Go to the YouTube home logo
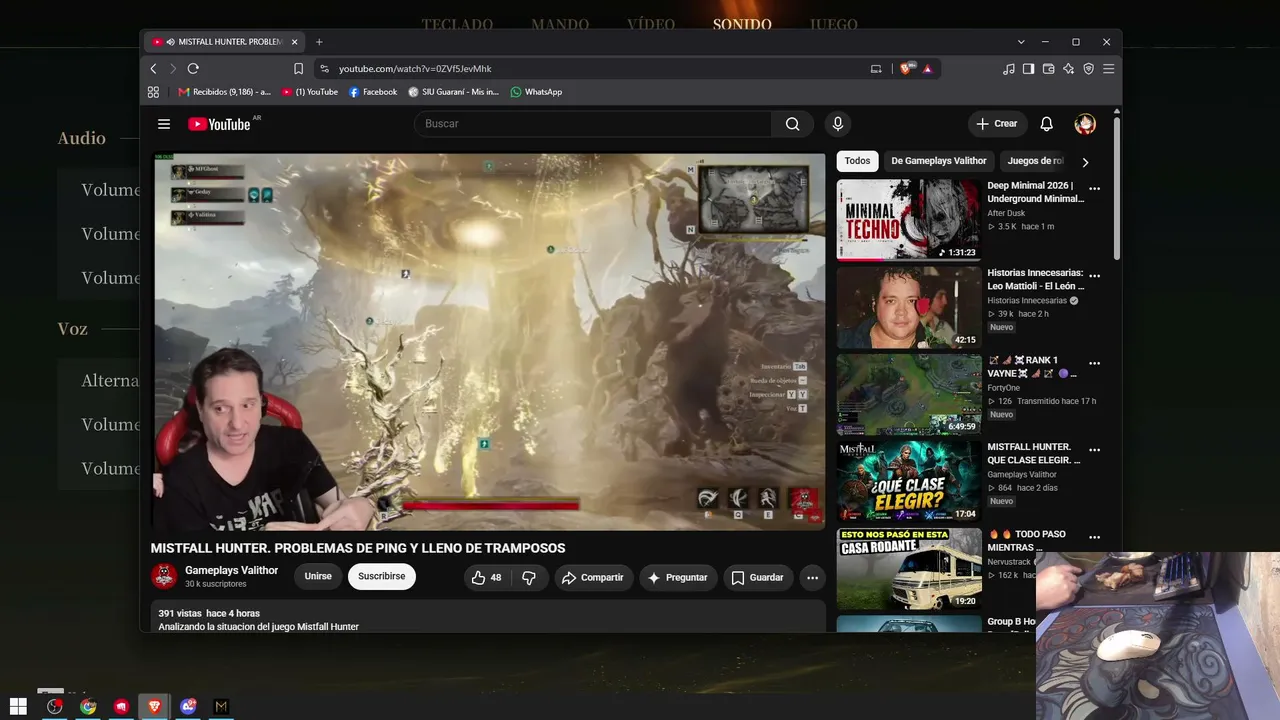1280x720 pixels. [x=219, y=124]
